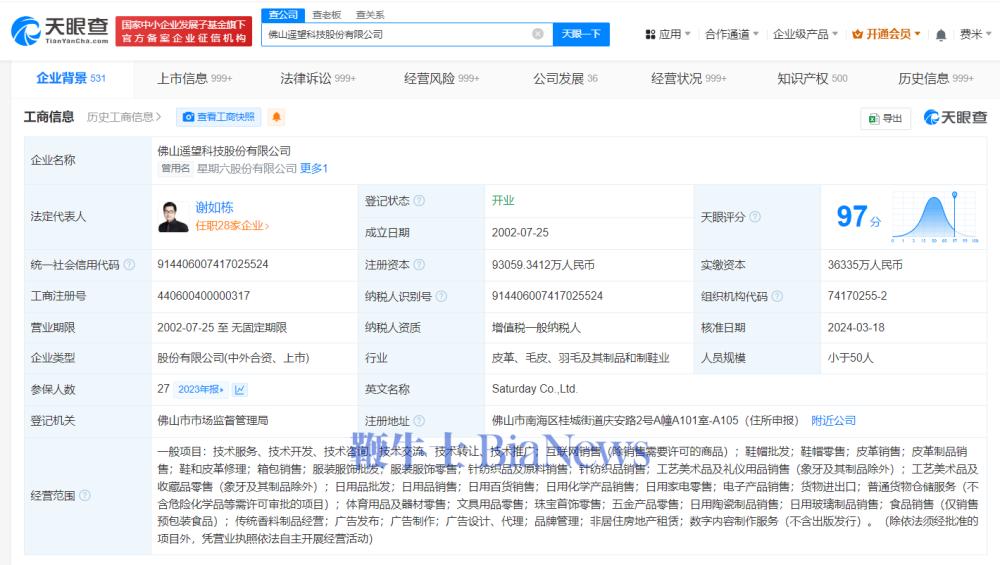Click the 93059.3412万人民币 registered capital value
Screen dimensions: 1000x565
[x=543, y=265]
